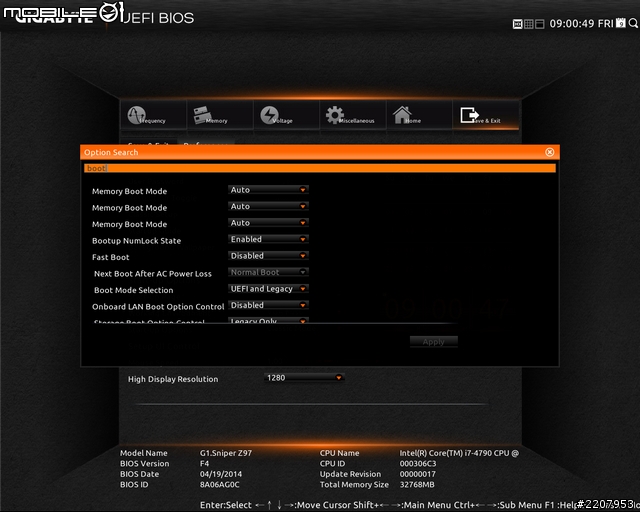Select the Bootup NumLock State label
The width and height of the screenshot is (640, 512).
click(x=136, y=241)
